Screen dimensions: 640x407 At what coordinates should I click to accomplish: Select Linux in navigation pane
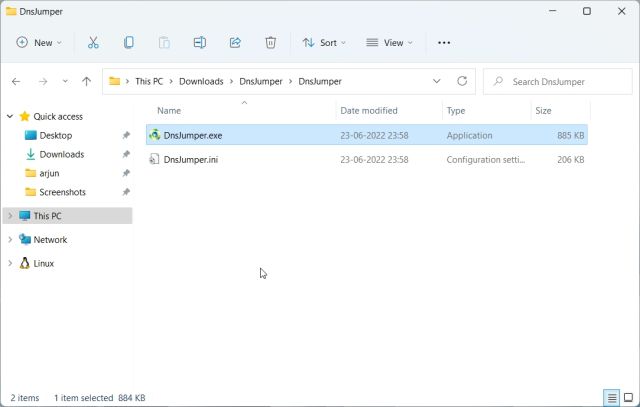point(44,263)
